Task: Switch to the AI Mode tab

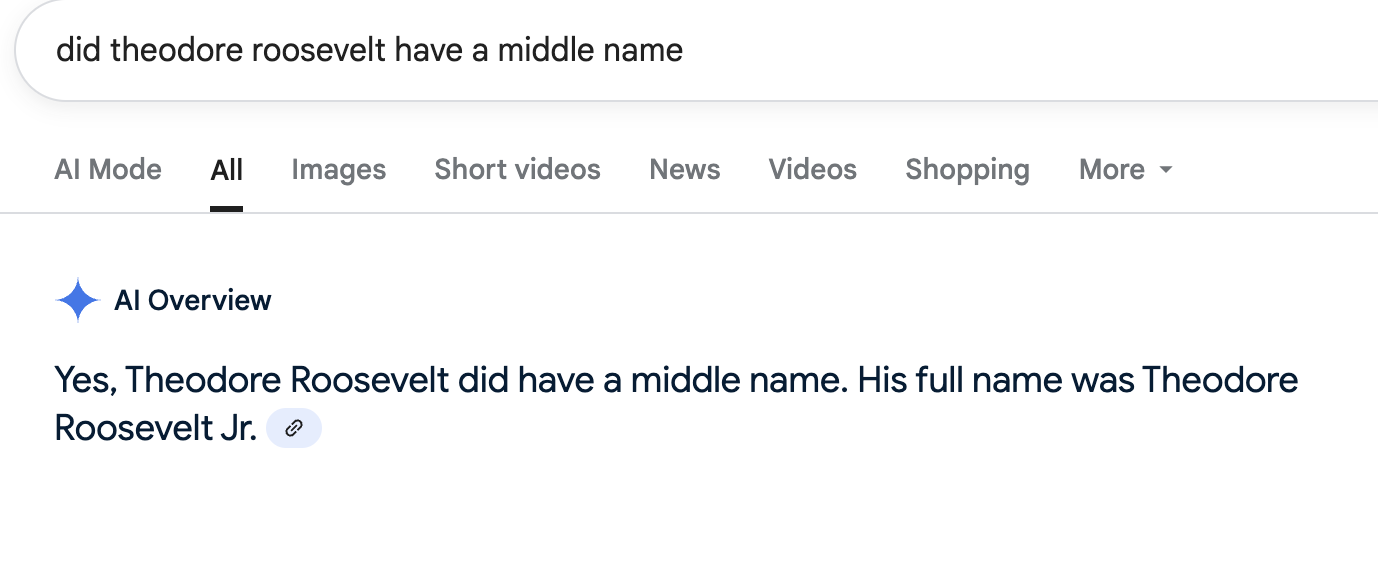Action: coord(108,170)
